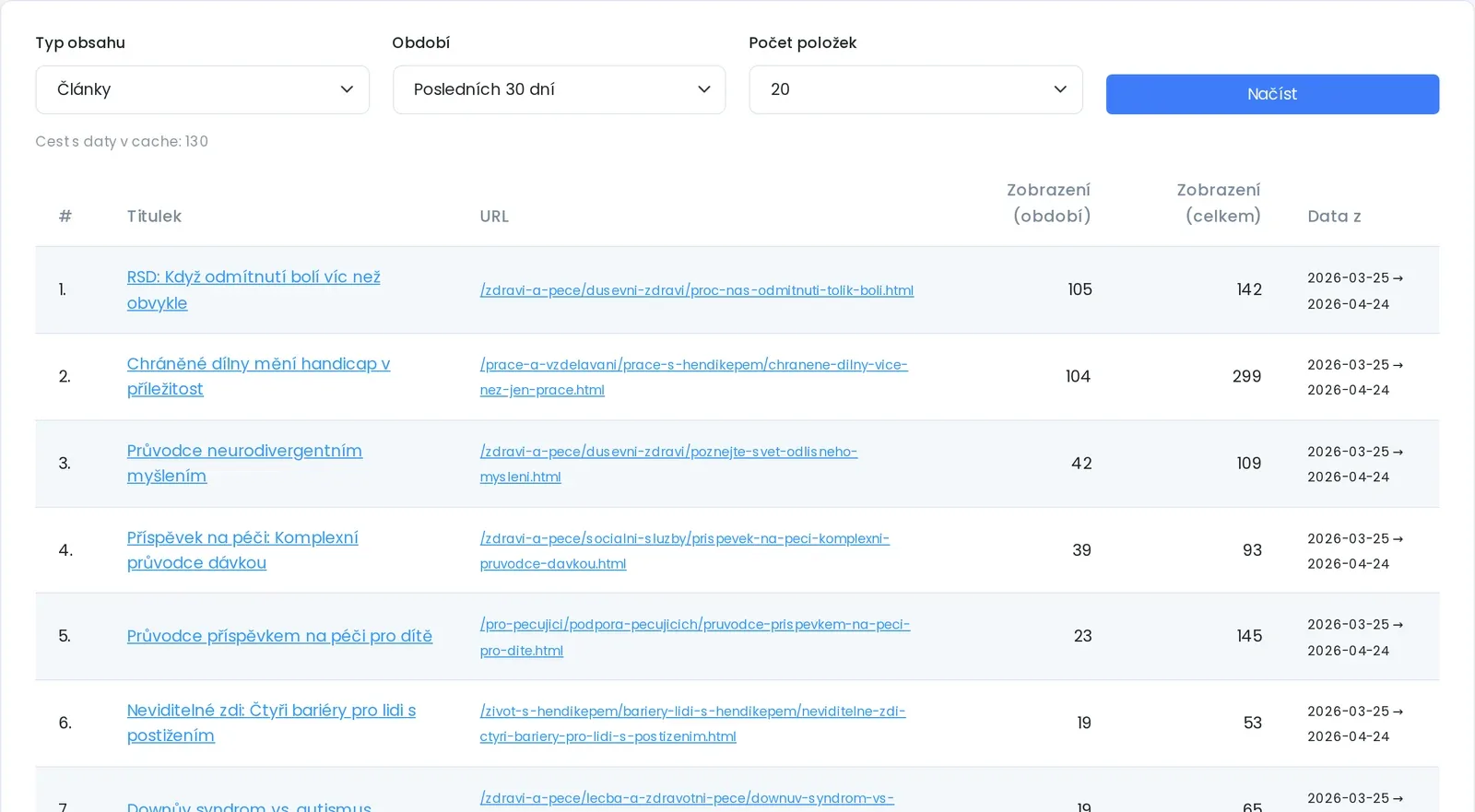Click the 'Data z' column header
The image size is (1475, 812).
[1334, 216]
